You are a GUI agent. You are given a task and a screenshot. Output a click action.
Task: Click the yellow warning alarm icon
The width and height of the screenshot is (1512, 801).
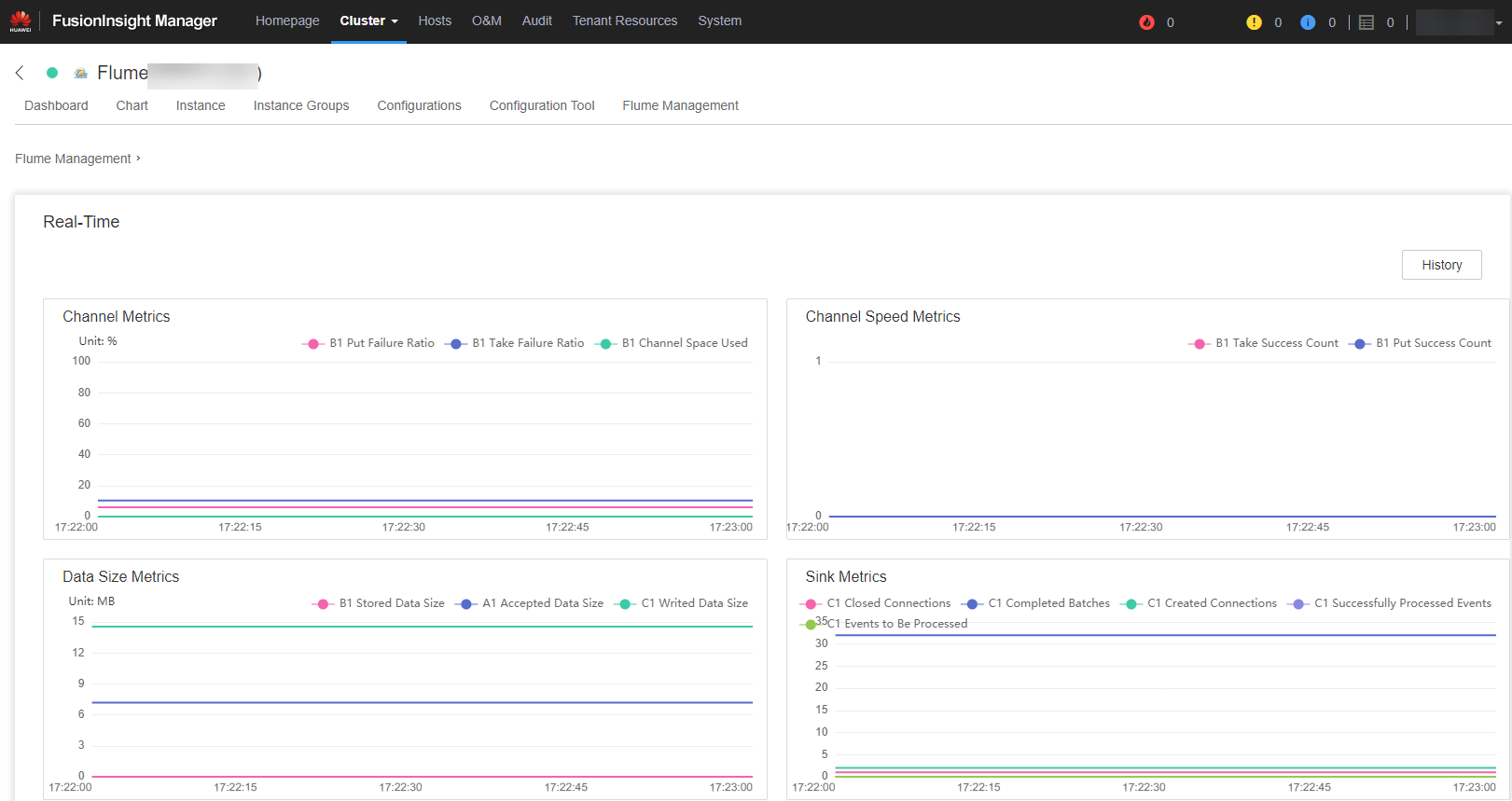(x=1254, y=22)
